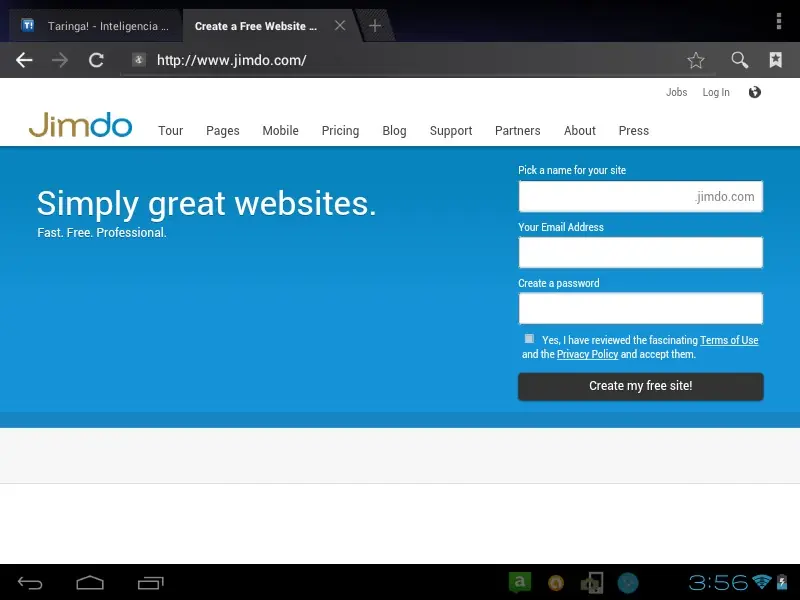Open the bookmarks list icon
800x600 pixels.
pyautogui.click(x=776, y=60)
